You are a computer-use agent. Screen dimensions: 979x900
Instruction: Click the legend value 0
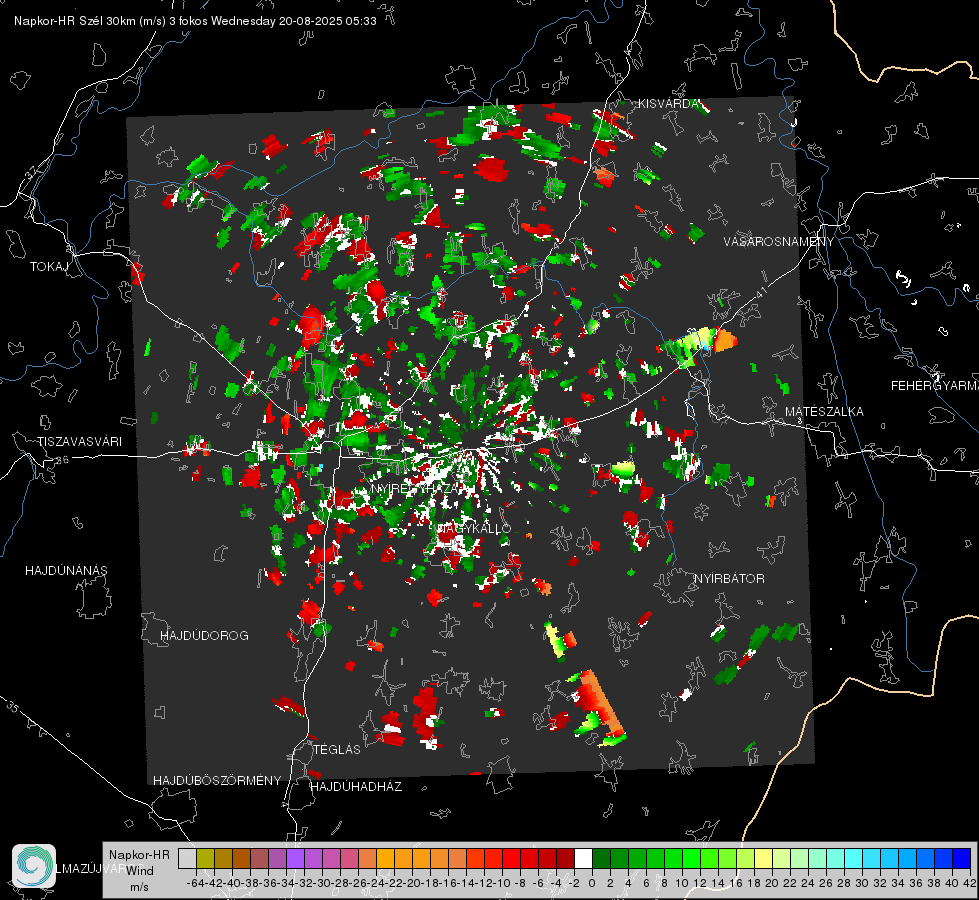(592, 883)
